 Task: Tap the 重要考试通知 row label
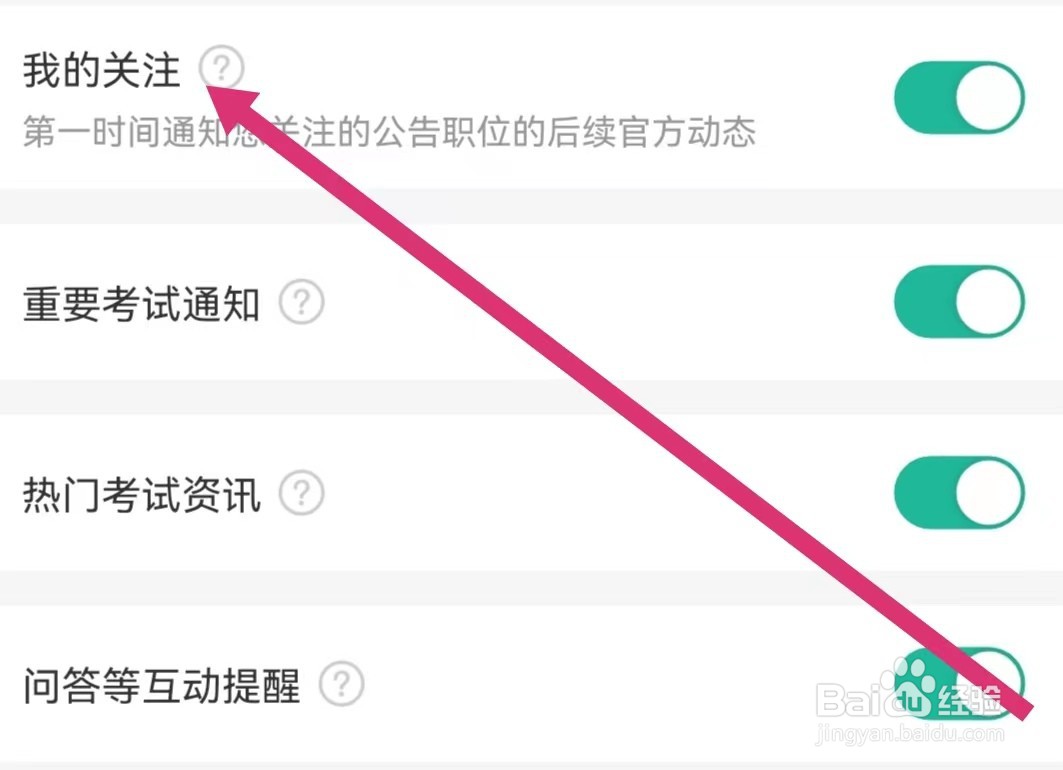(x=142, y=304)
